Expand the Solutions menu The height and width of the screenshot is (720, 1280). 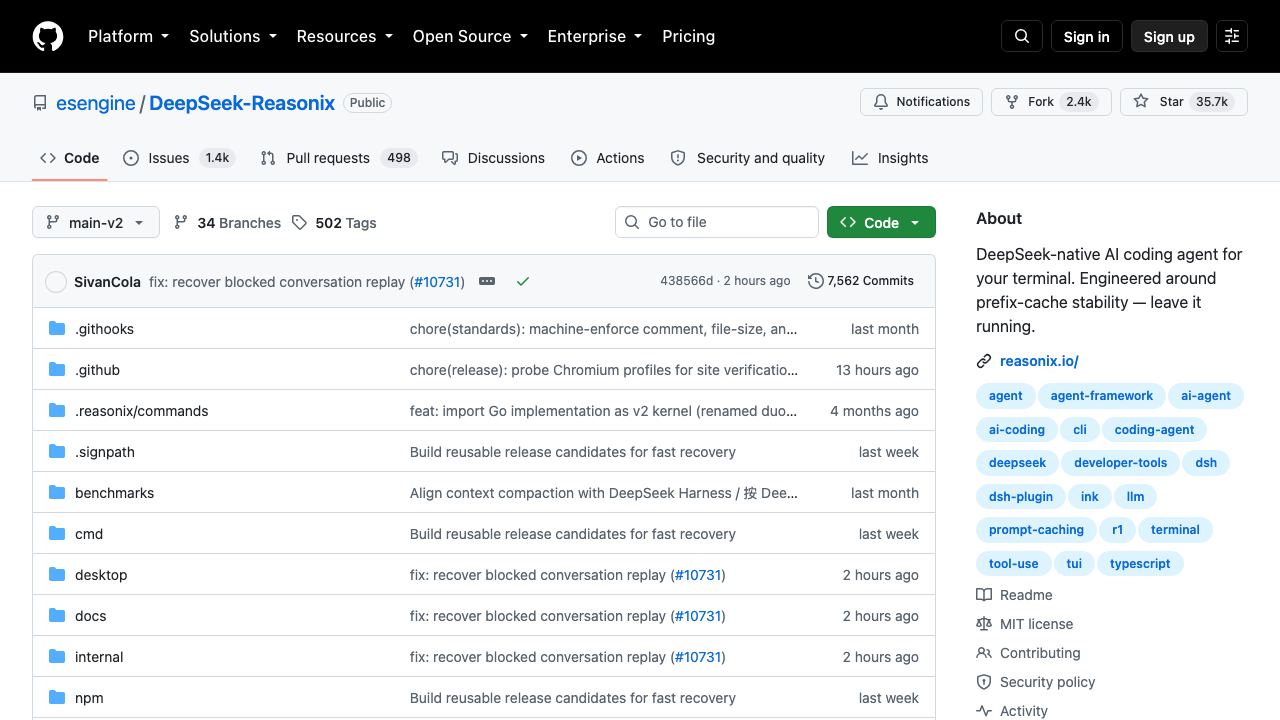point(233,36)
